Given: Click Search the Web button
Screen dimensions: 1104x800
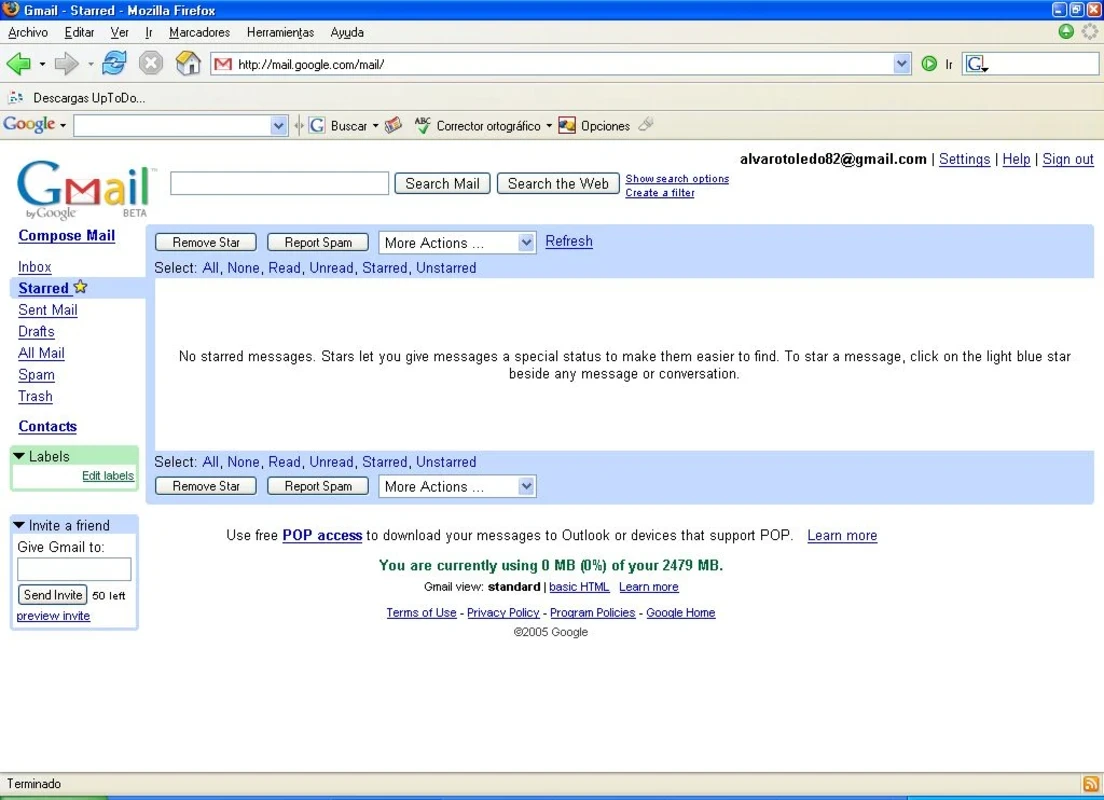Looking at the screenshot, I should pos(558,184).
